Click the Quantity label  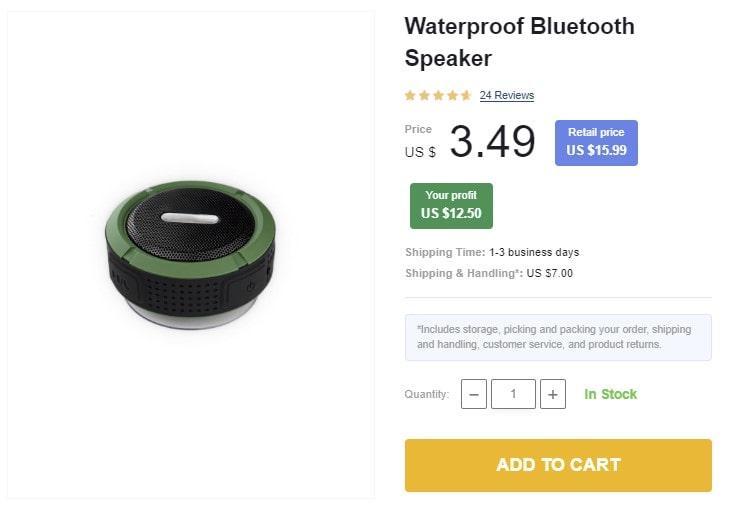pos(427,394)
